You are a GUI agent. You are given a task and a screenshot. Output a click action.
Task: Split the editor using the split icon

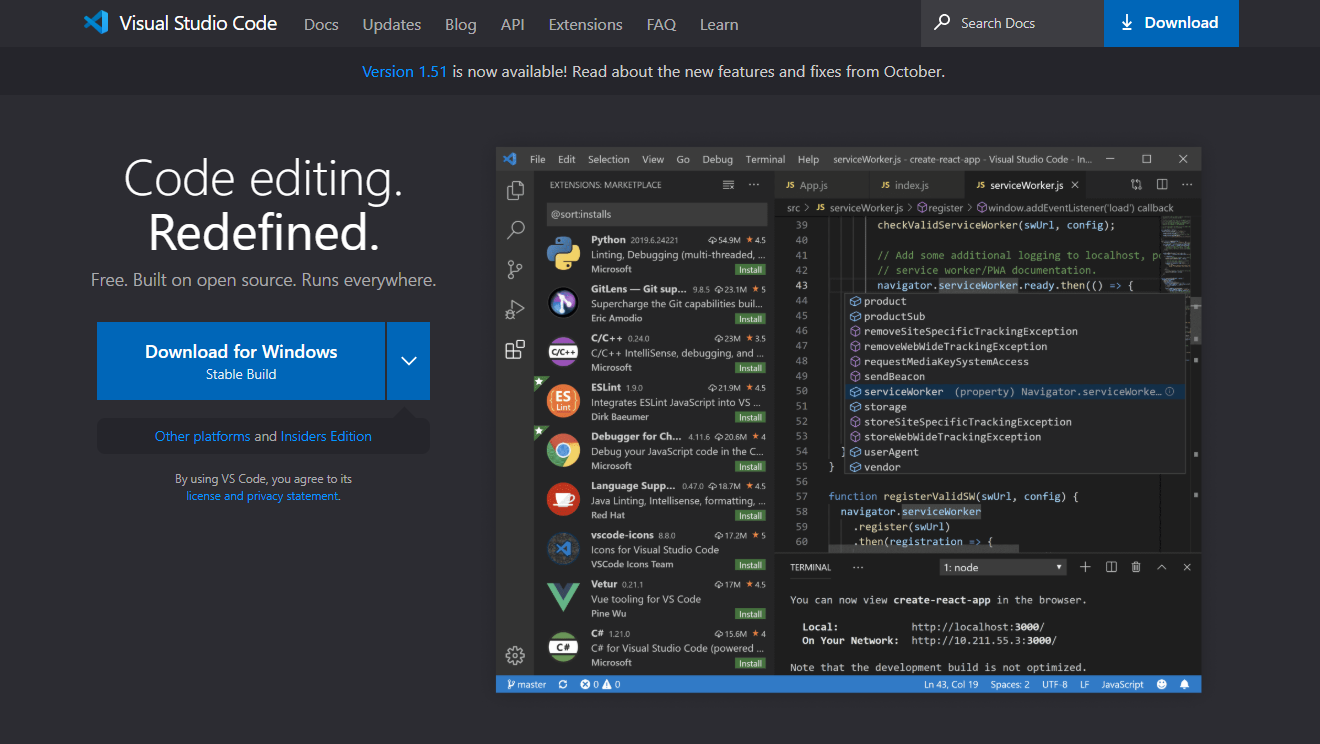click(1162, 185)
